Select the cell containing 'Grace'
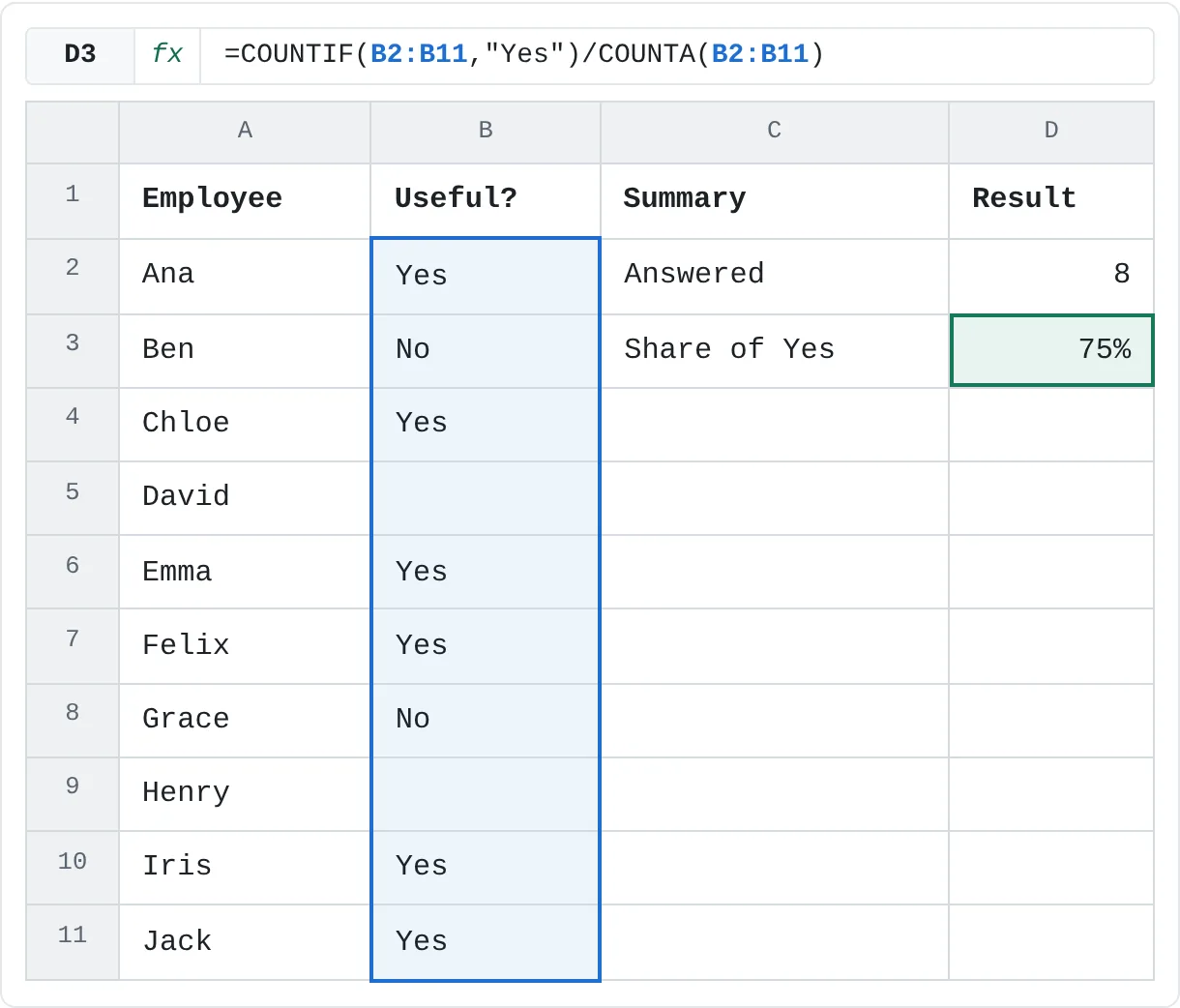The height and width of the screenshot is (1008, 1180). [x=245, y=721]
